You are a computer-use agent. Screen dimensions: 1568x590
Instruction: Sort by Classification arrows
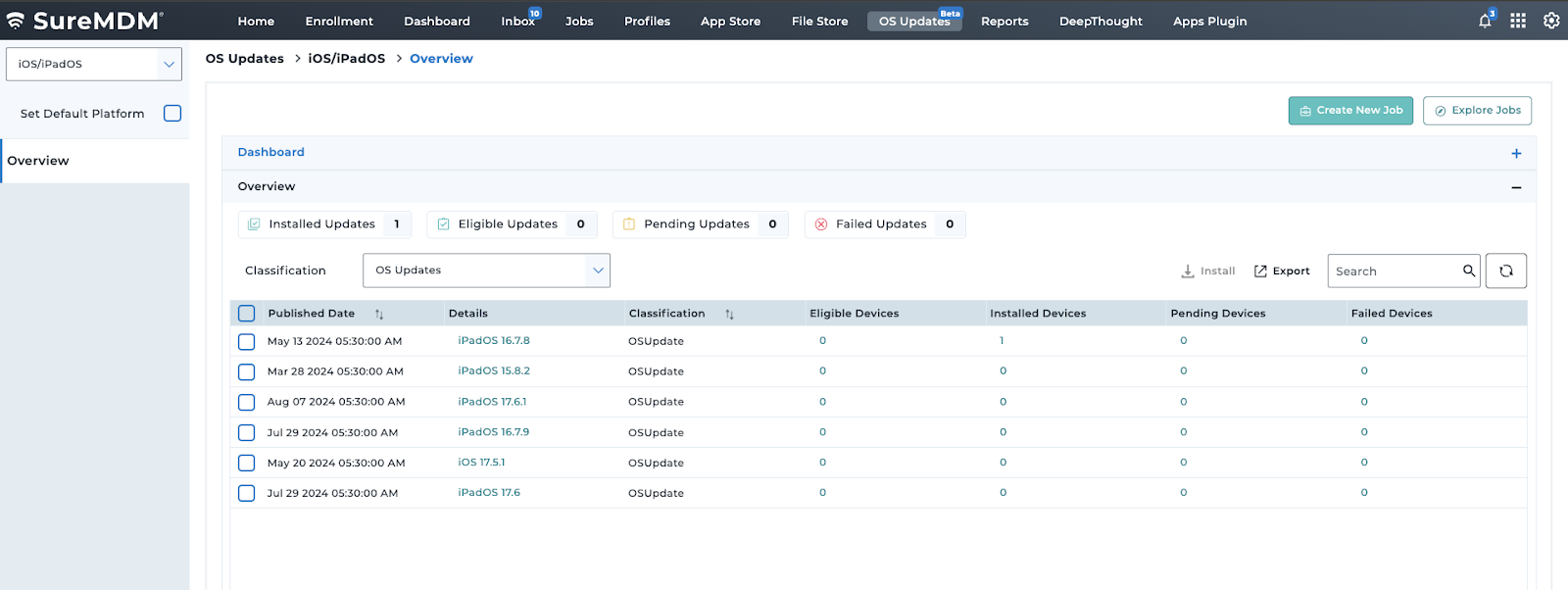click(729, 315)
